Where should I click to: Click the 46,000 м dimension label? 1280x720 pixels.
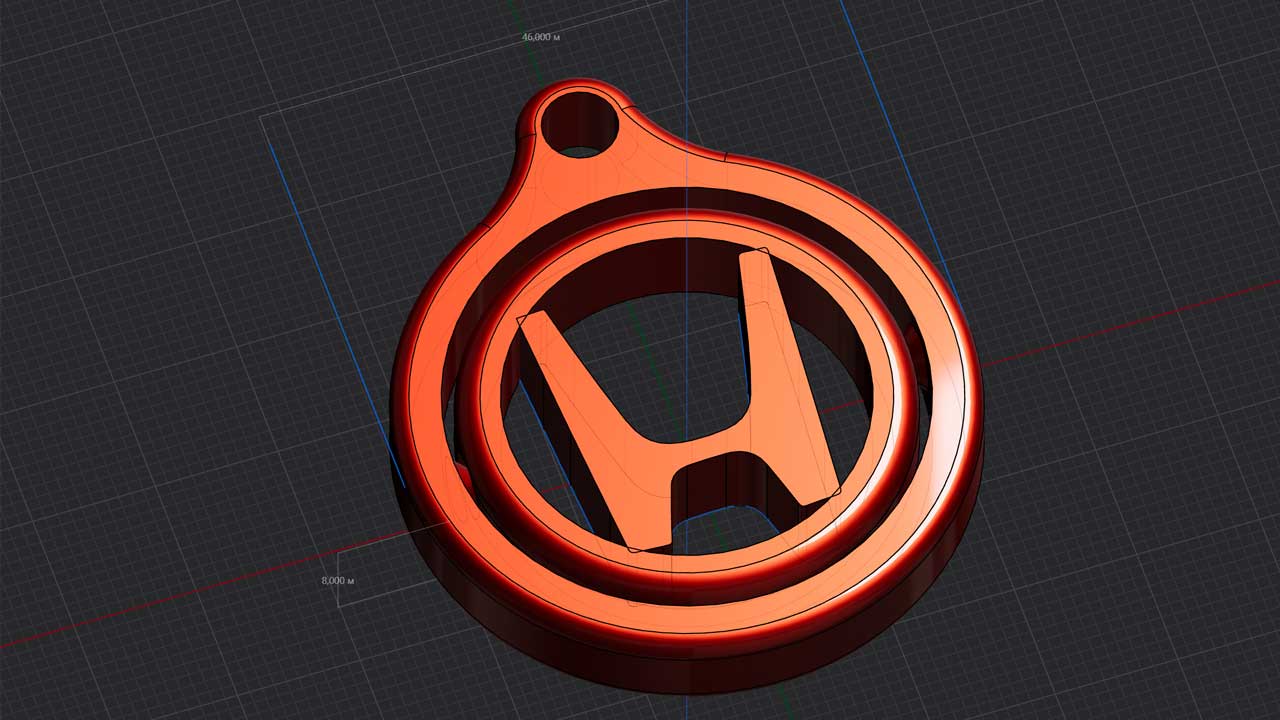pyautogui.click(x=540, y=37)
